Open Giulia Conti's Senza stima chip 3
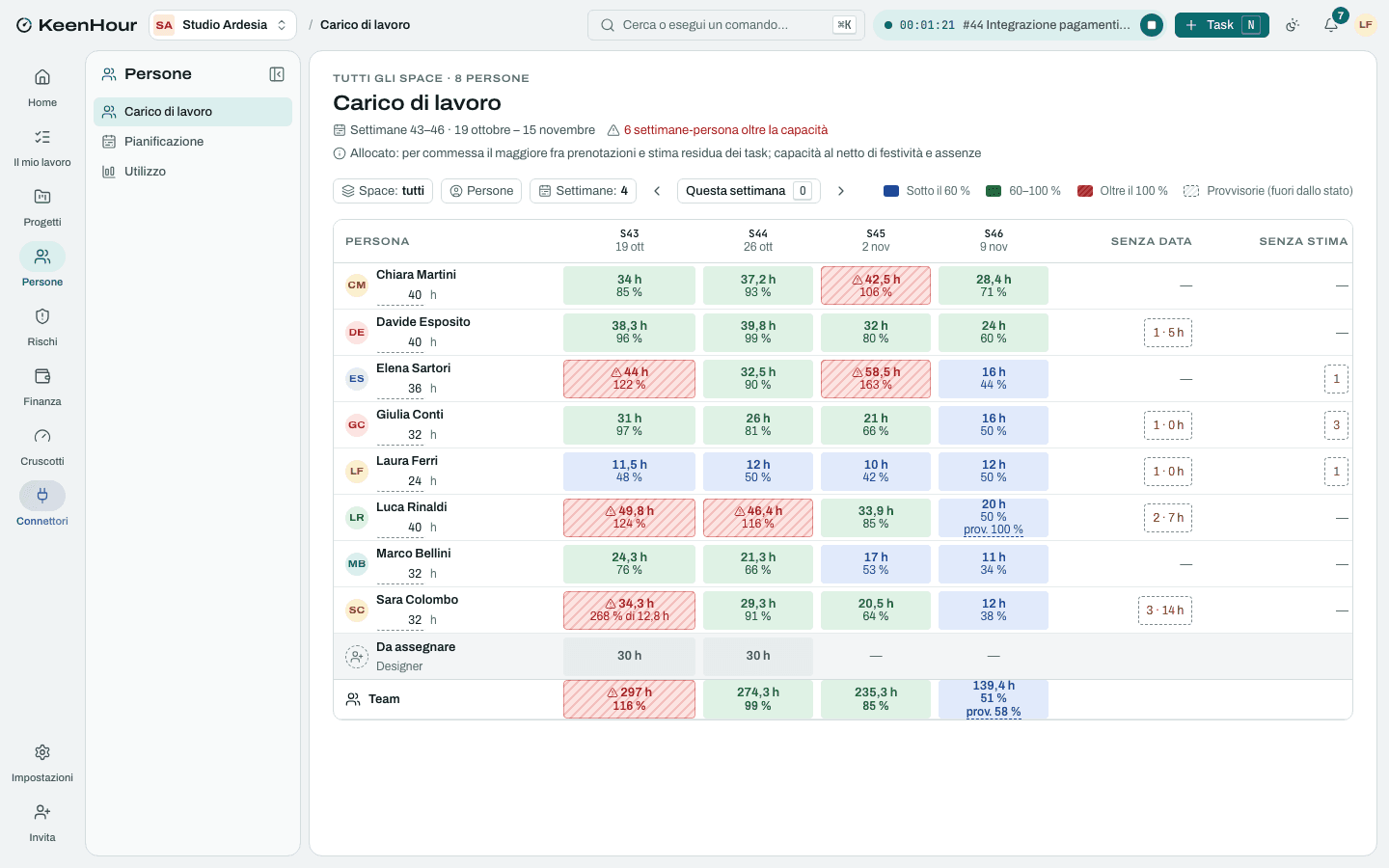Image resolution: width=1389 pixels, height=868 pixels. (x=1336, y=425)
